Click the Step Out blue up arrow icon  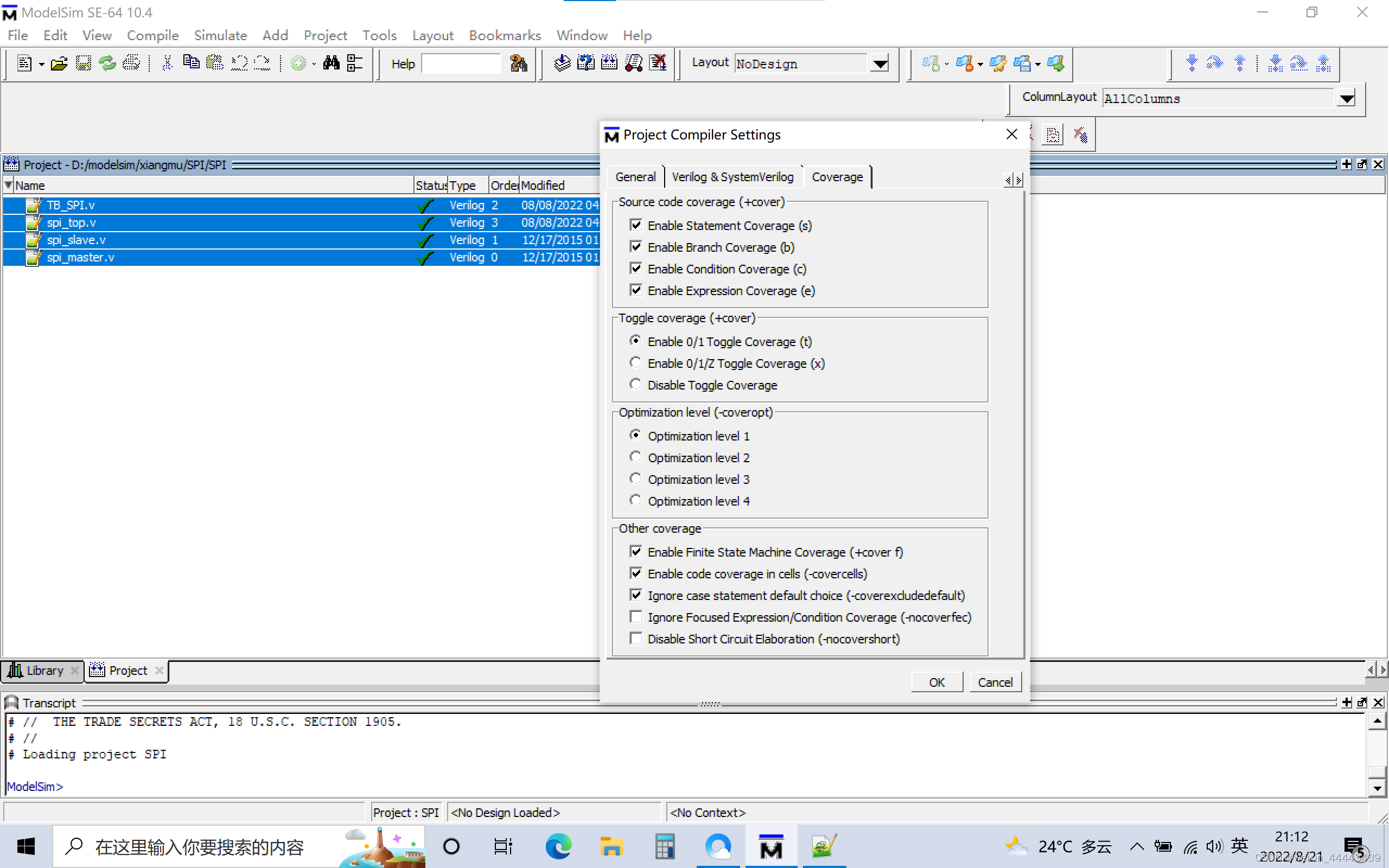point(1240,62)
